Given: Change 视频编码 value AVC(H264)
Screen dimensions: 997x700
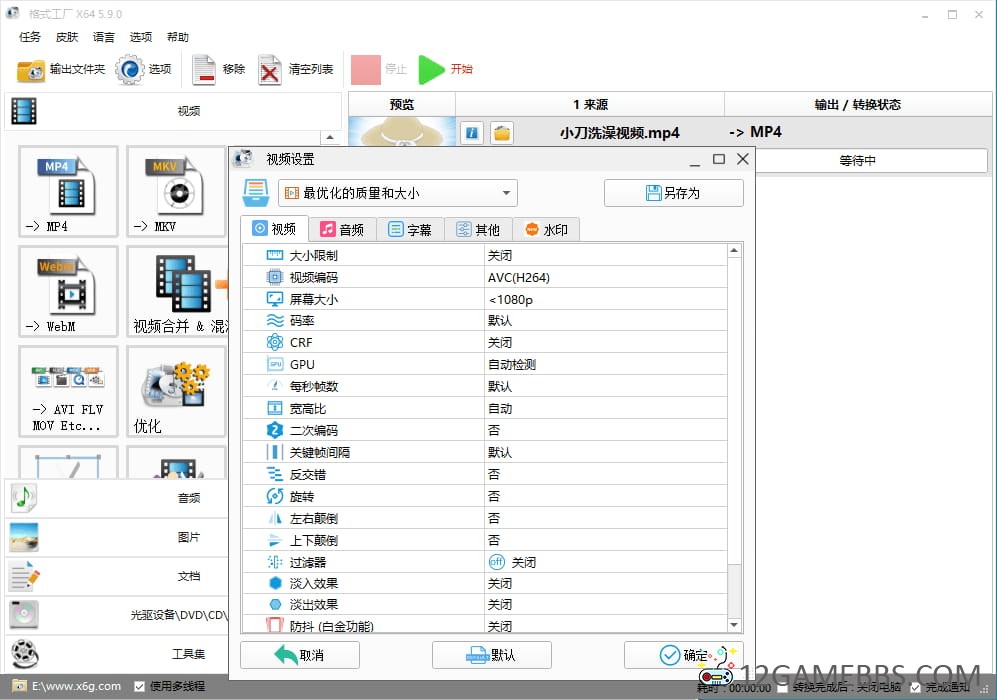Looking at the screenshot, I should (x=606, y=277).
